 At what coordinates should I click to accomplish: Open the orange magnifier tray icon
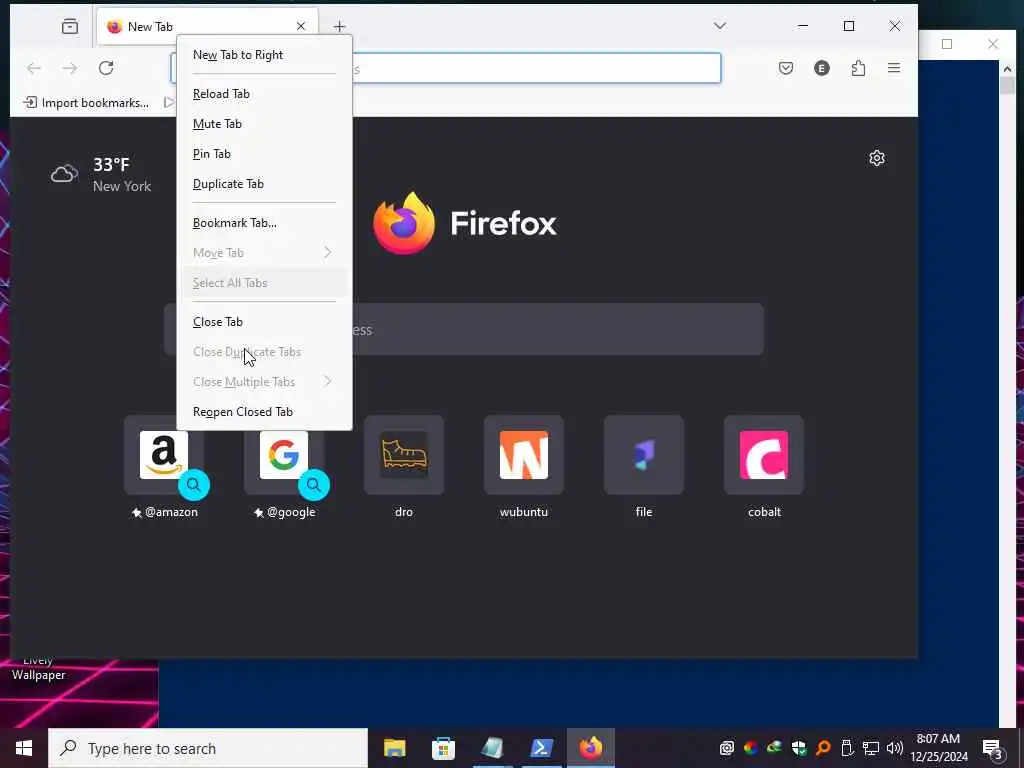point(823,748)
